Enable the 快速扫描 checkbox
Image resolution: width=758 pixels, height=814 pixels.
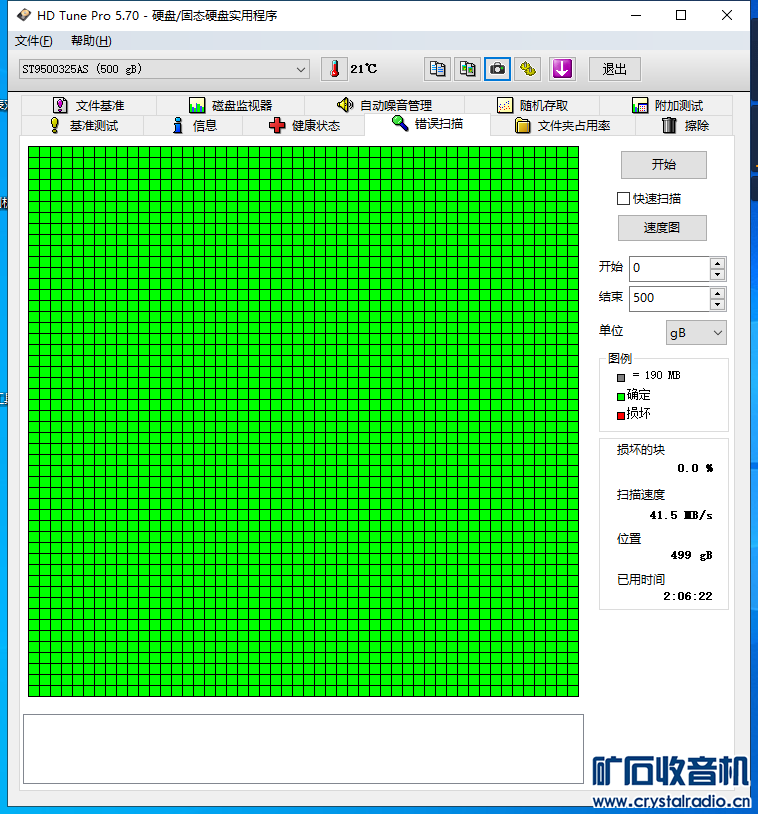point(623,198)
